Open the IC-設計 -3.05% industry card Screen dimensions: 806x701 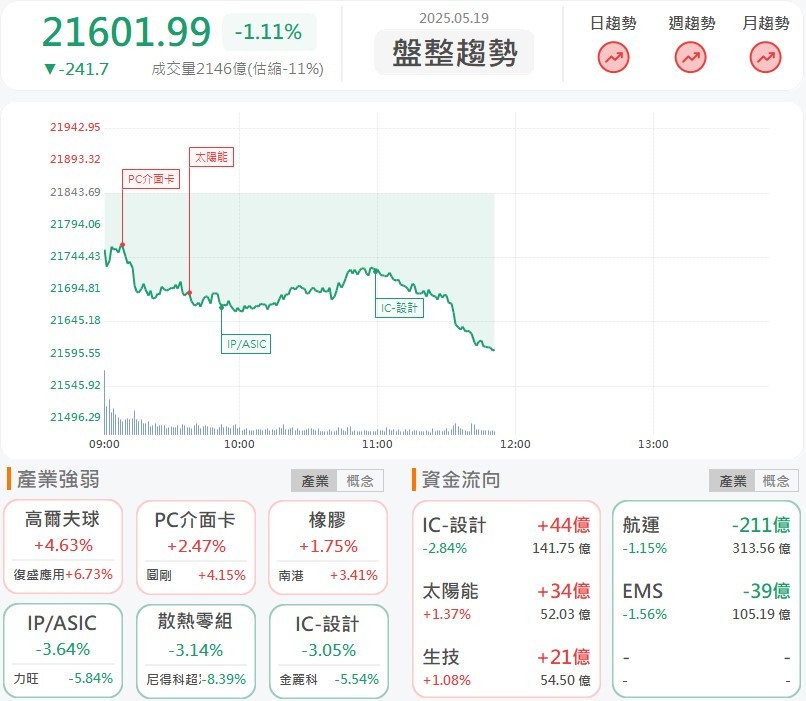328,651
